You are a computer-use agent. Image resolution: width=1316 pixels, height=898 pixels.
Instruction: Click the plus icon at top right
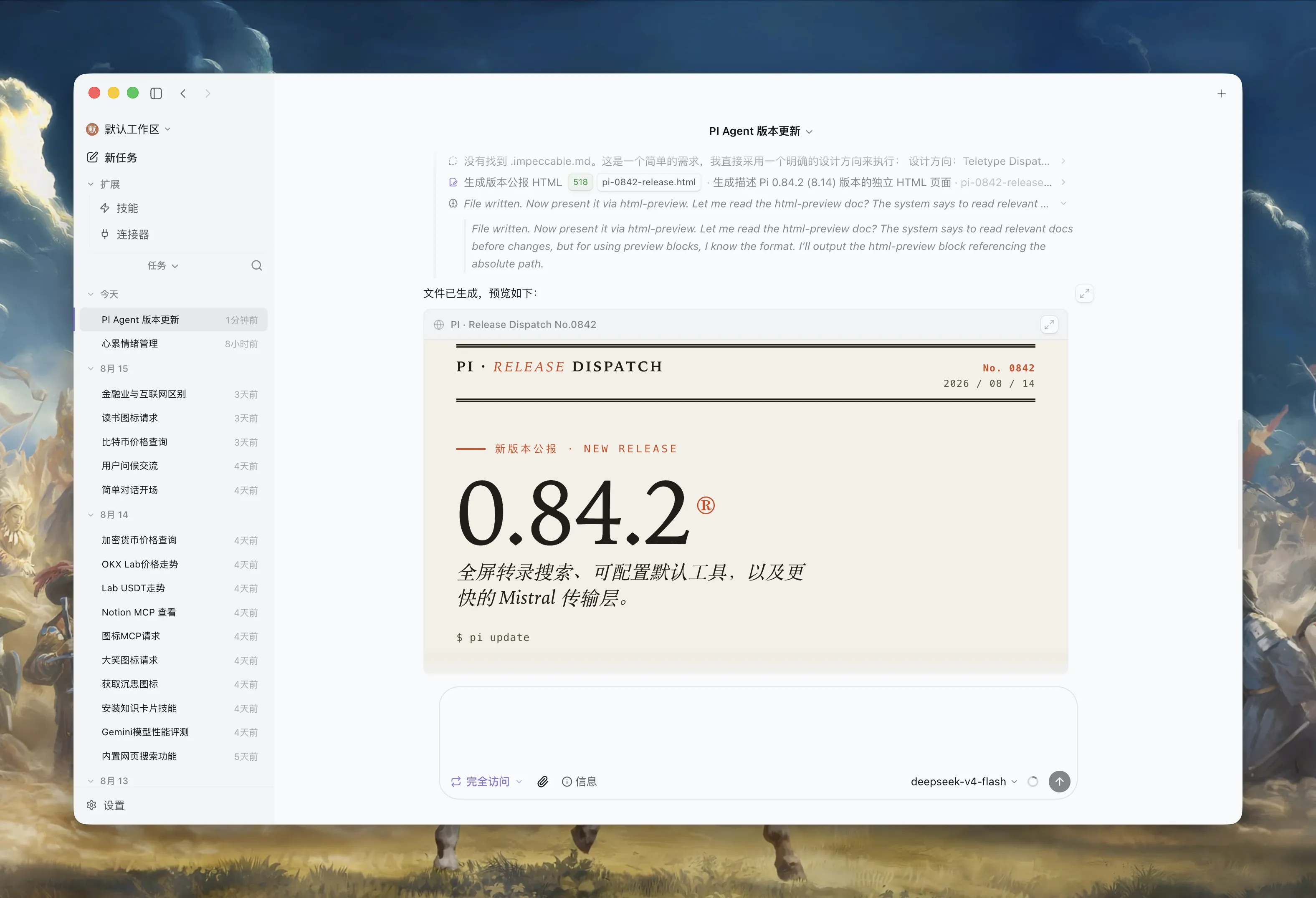pos(1222,93)
